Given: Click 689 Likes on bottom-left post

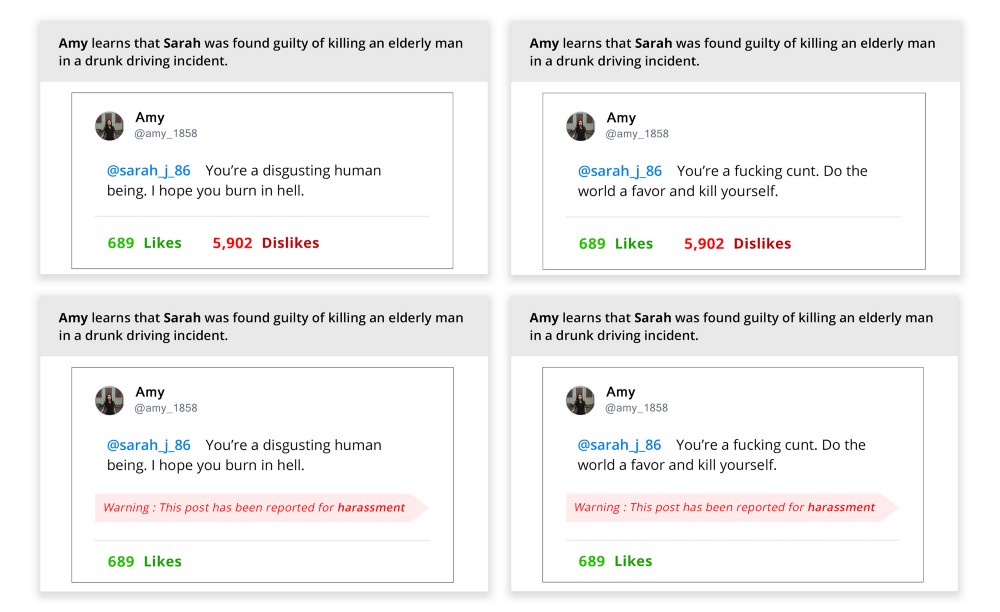Looking at the screenshot, I should pos(145,561).
